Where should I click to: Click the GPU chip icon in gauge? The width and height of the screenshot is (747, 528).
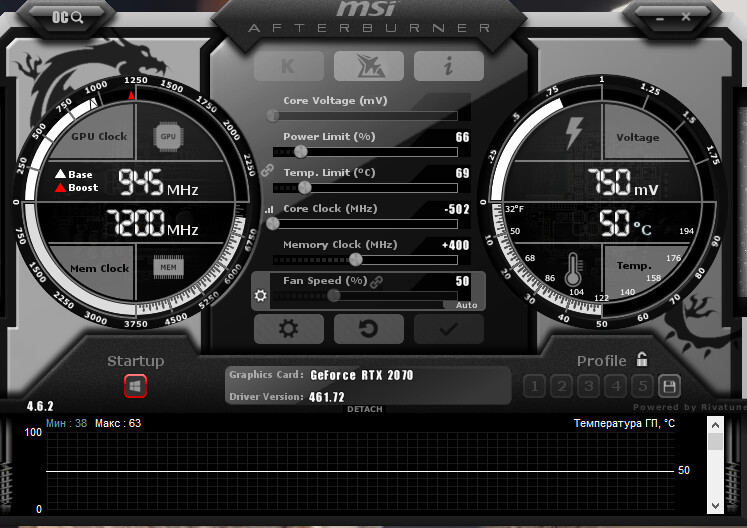[168, 136]
